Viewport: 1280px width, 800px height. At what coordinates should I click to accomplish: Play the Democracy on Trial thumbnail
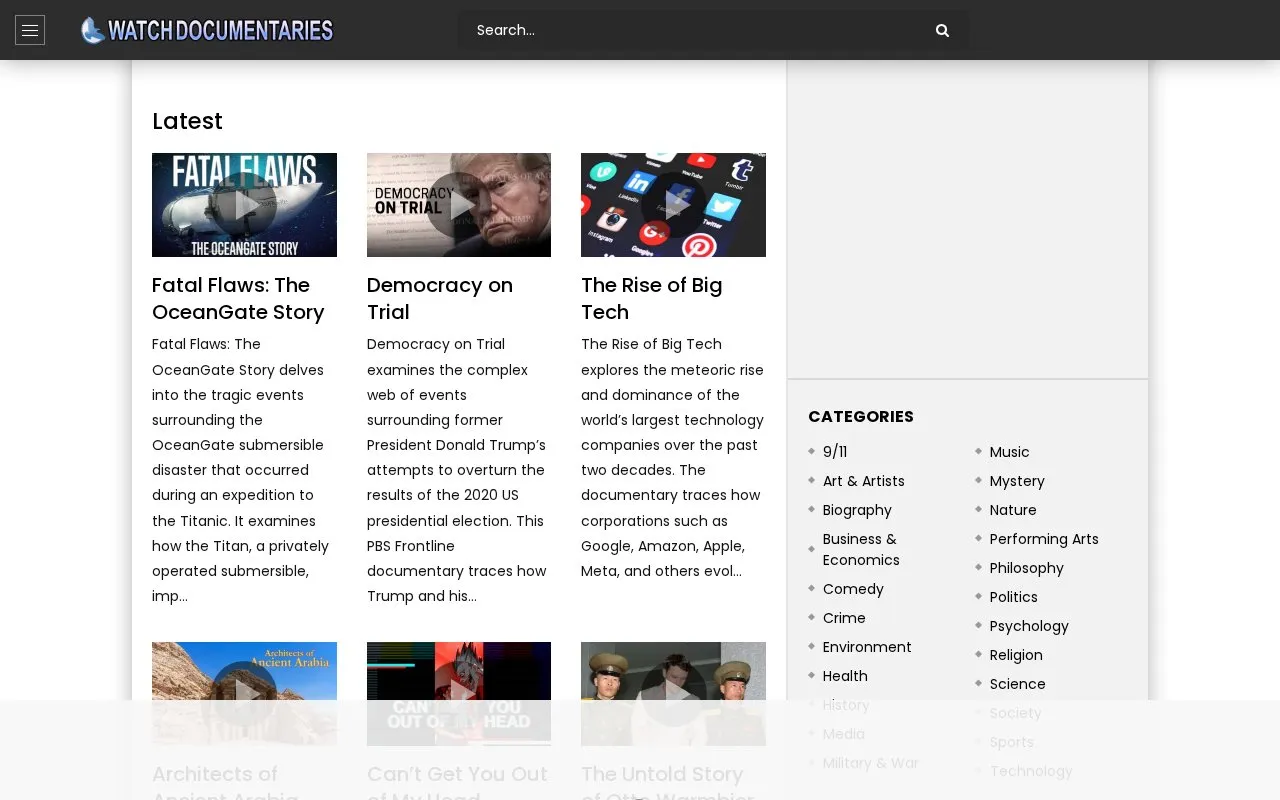459,205
